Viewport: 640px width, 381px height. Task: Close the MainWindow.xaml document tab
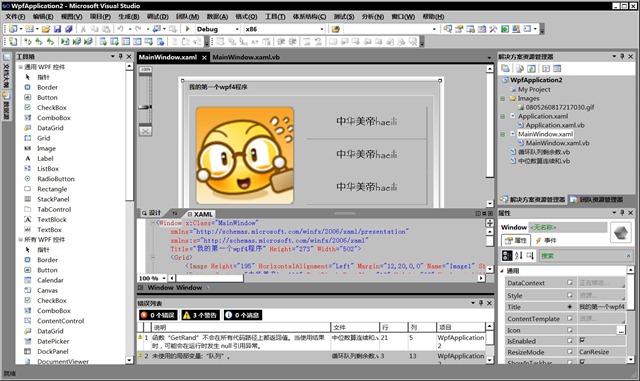(204, 58)
